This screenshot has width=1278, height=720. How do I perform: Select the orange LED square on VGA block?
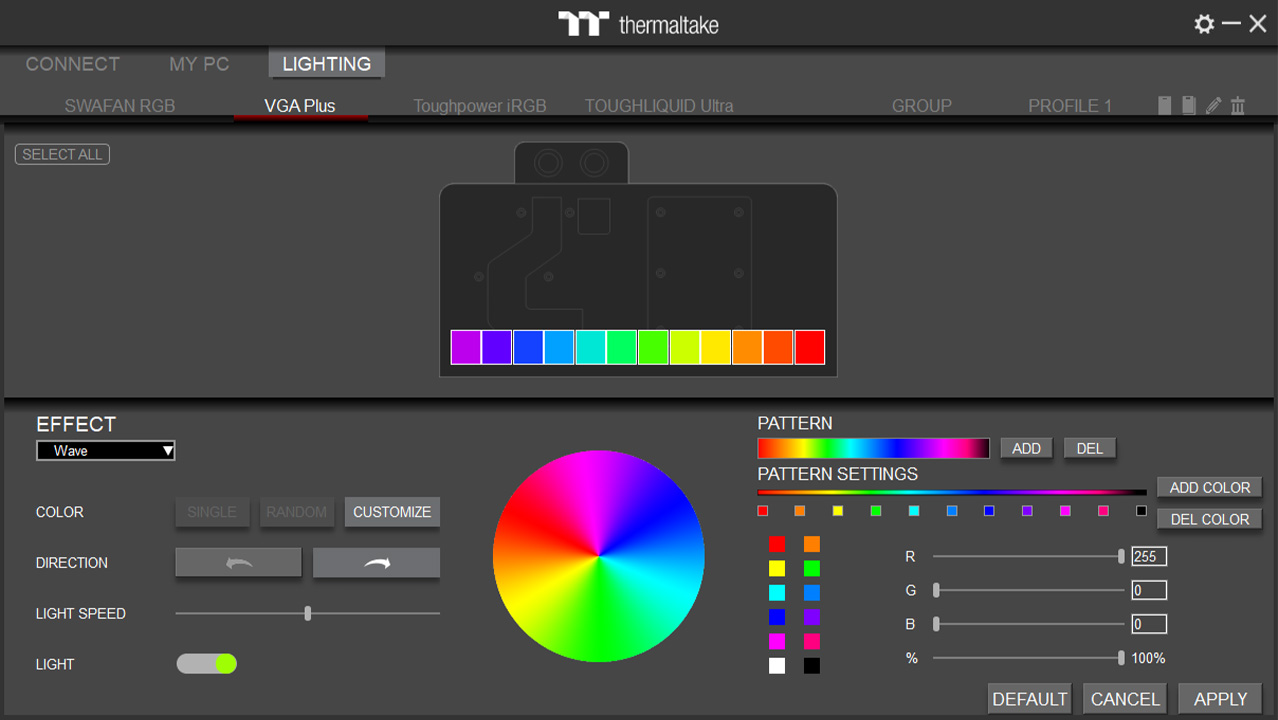coord(747,347)
